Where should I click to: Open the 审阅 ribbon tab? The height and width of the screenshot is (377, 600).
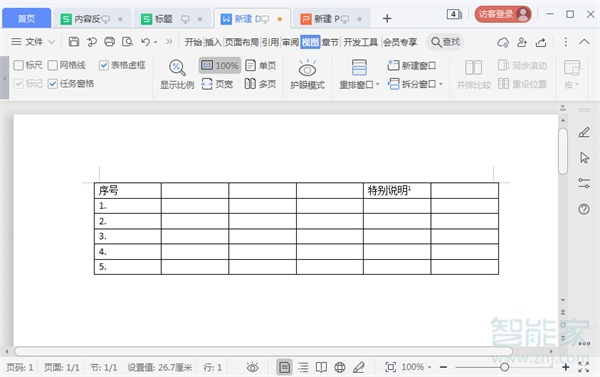290,42
